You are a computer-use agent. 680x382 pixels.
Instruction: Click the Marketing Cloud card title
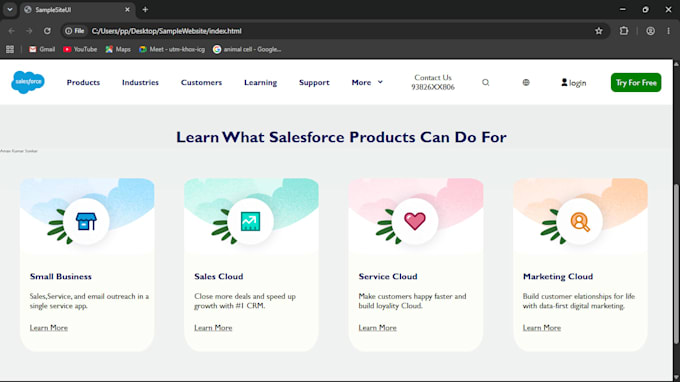tap(558, 276)
